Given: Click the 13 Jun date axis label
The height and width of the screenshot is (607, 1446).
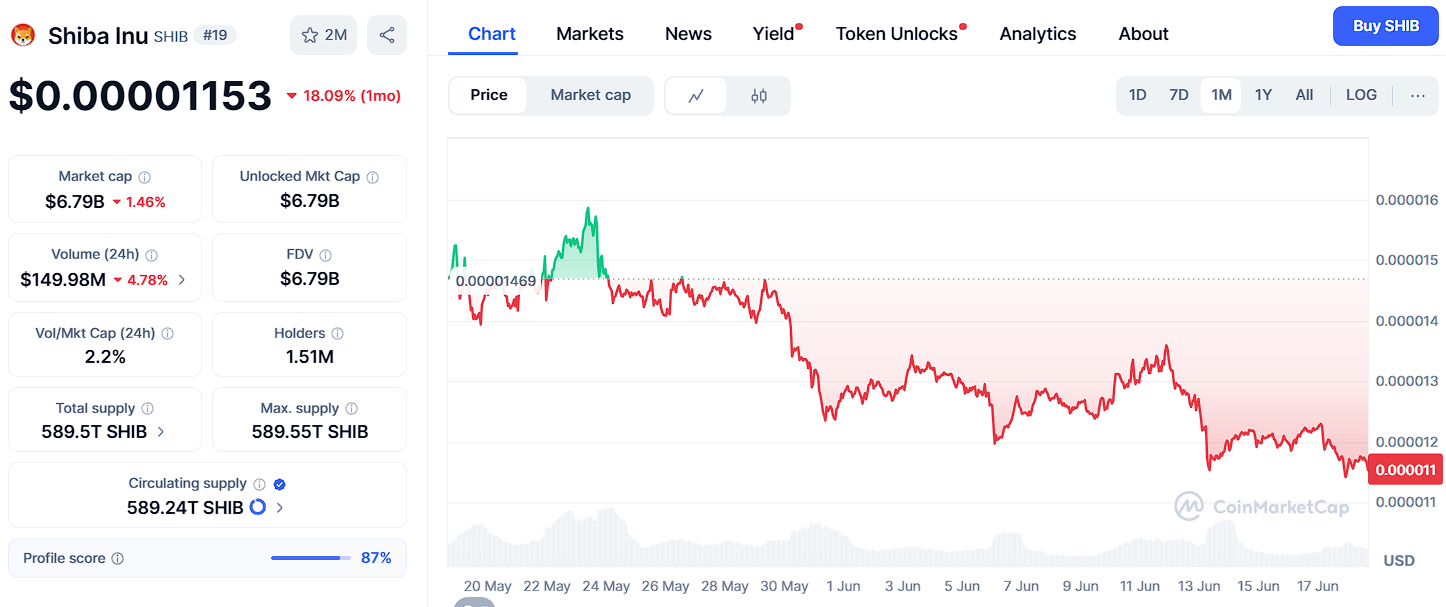Looking at the screenshot, I should [x=1199, y=586].
